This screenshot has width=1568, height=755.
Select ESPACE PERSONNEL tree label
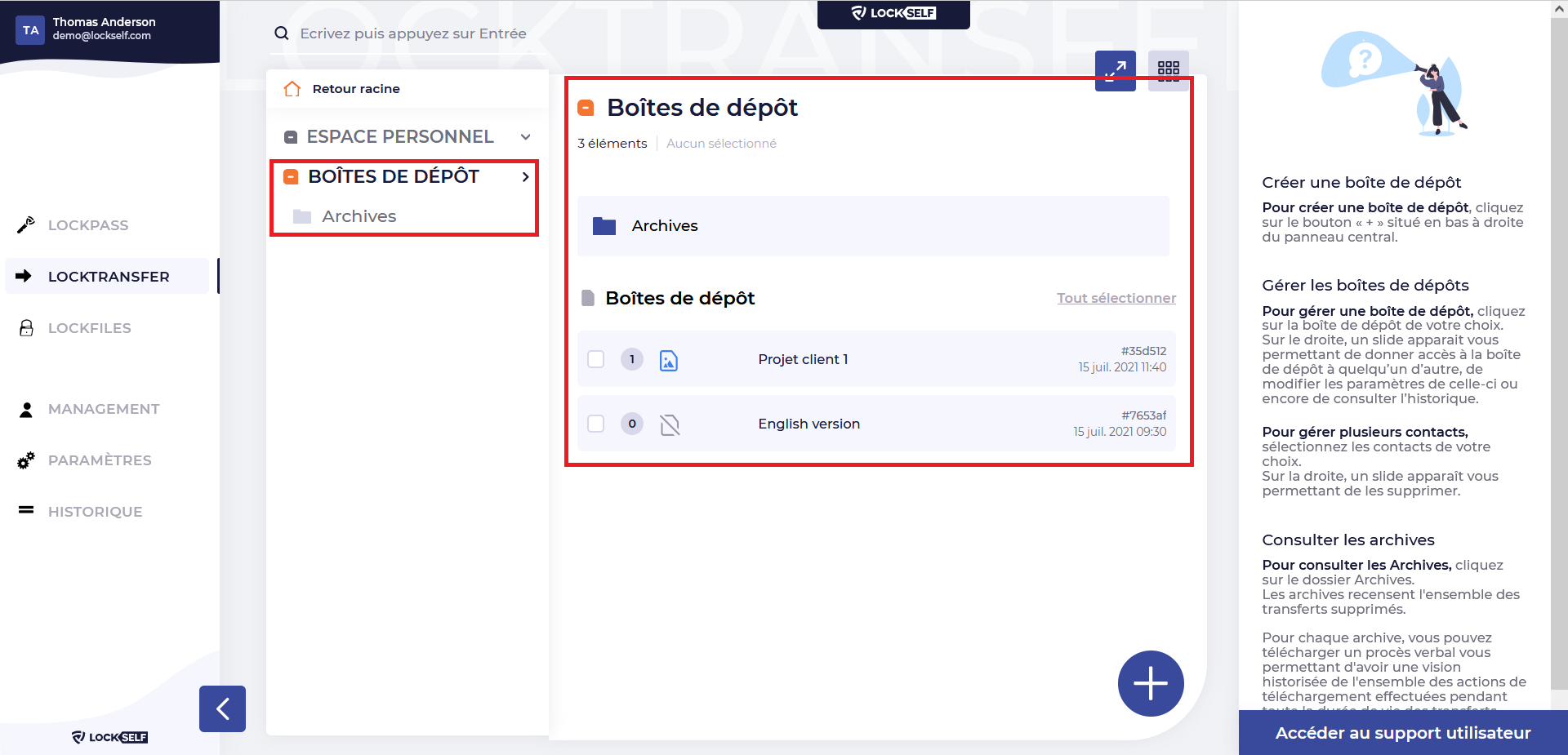pos(400,137)
